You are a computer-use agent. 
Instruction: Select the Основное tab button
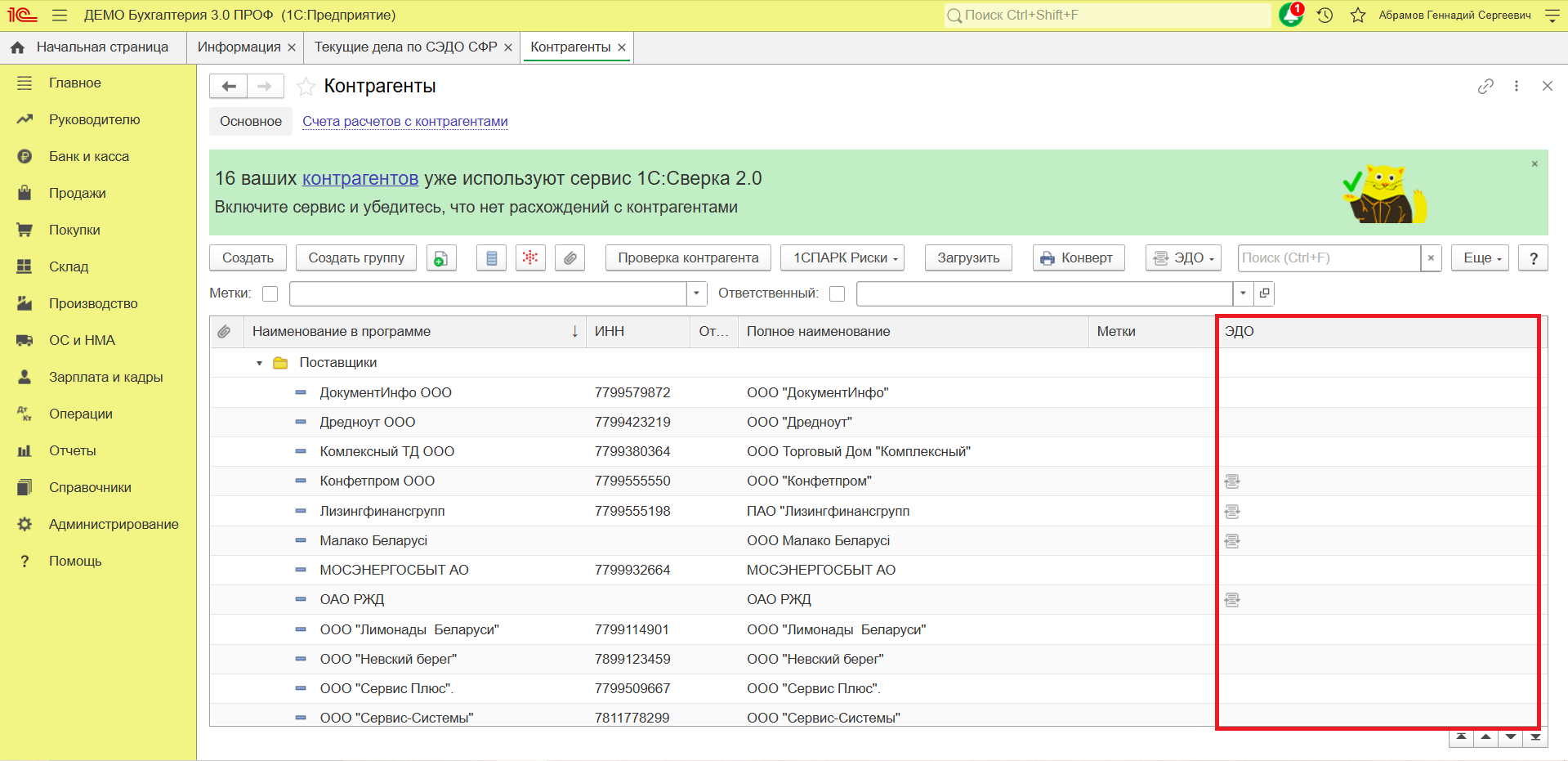[251, 121]
